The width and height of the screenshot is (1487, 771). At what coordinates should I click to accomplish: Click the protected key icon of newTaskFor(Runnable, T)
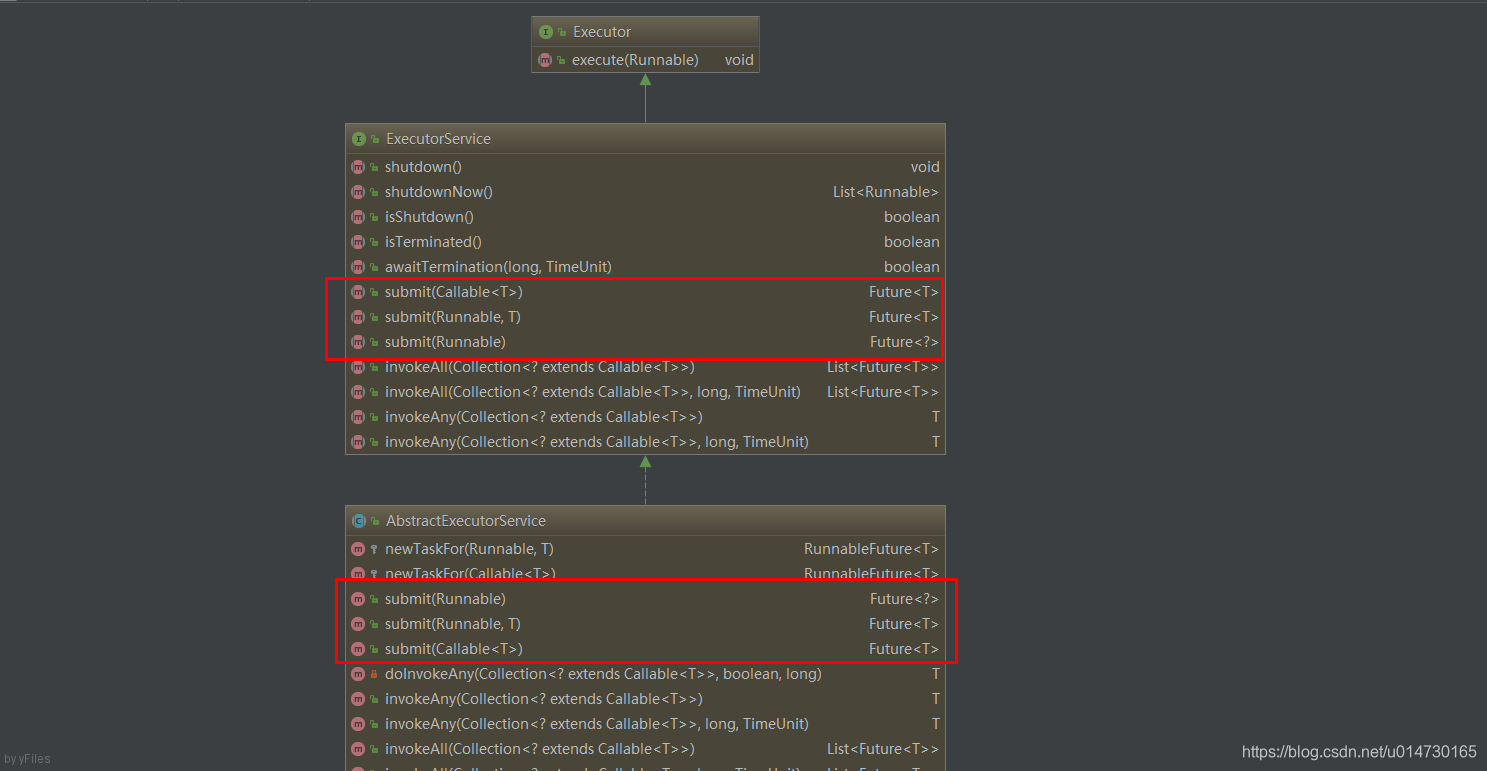coord(374,549)
